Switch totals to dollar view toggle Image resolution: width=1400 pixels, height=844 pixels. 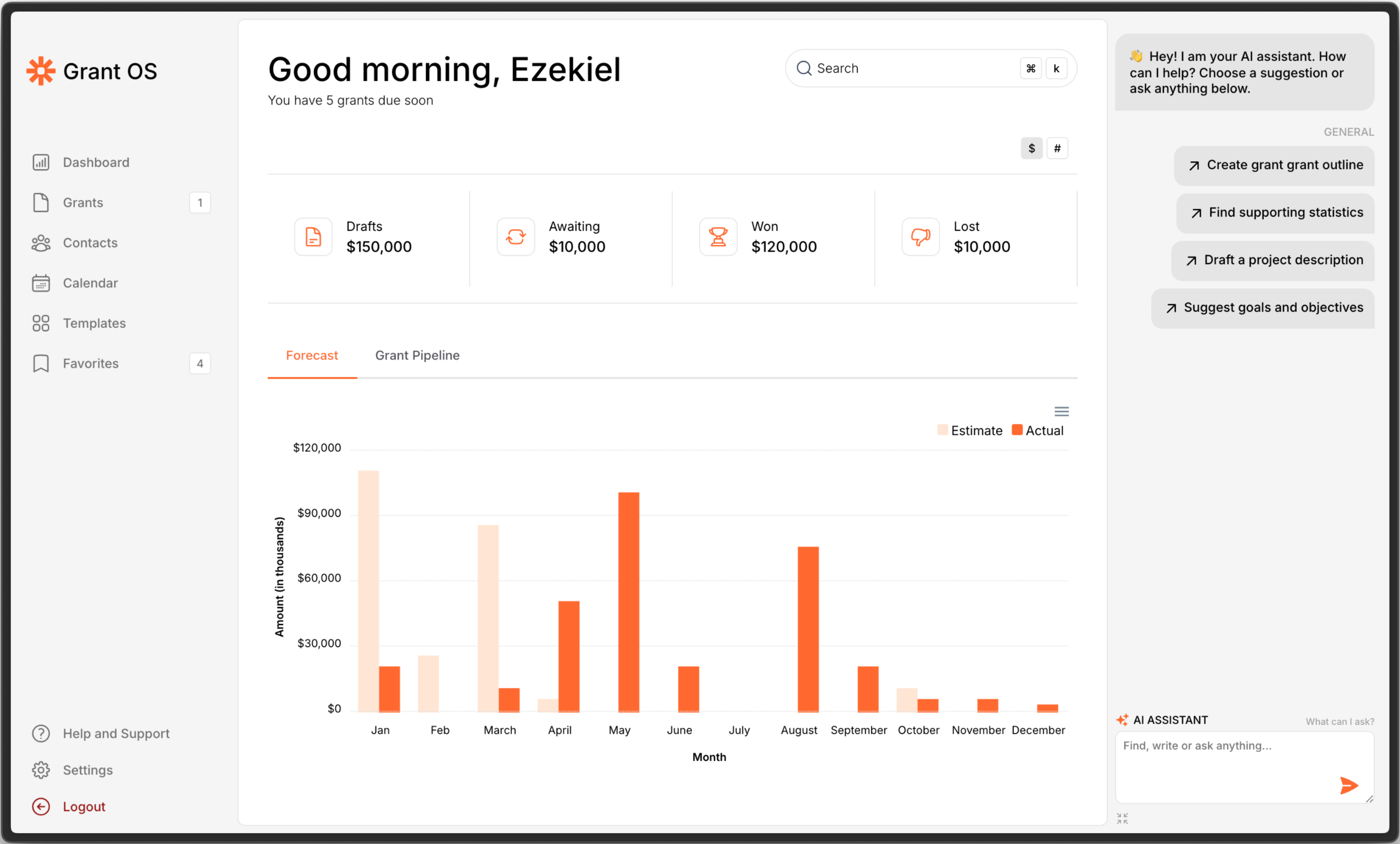[x=1031, y=148]
